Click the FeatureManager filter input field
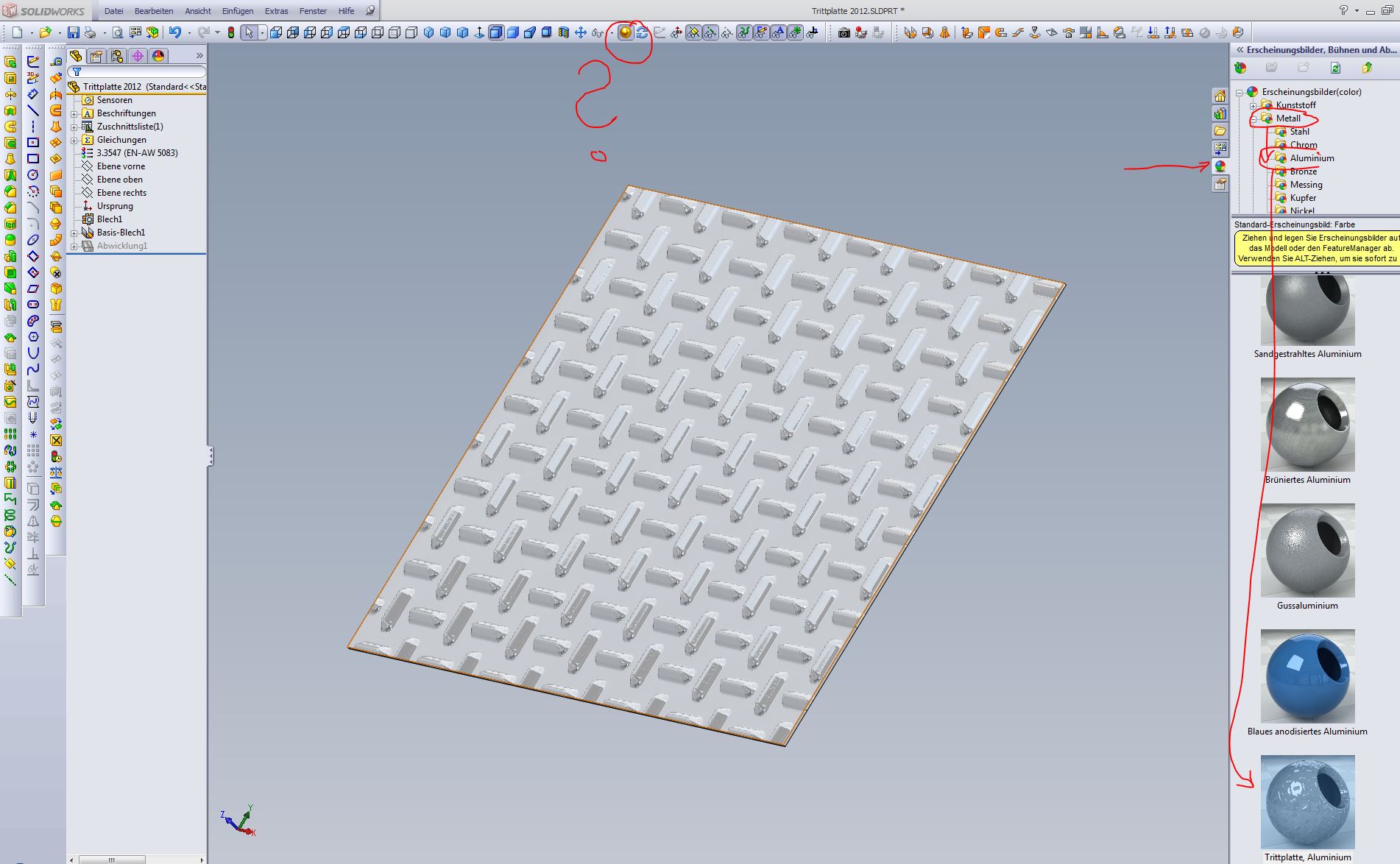 click(137, 71)
